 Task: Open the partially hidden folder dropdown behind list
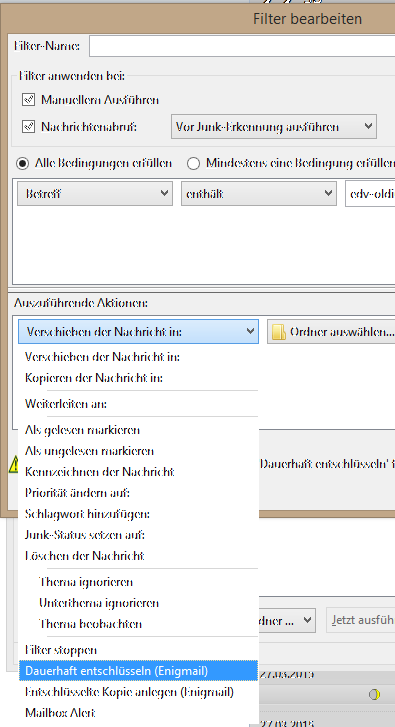point(287,620)
